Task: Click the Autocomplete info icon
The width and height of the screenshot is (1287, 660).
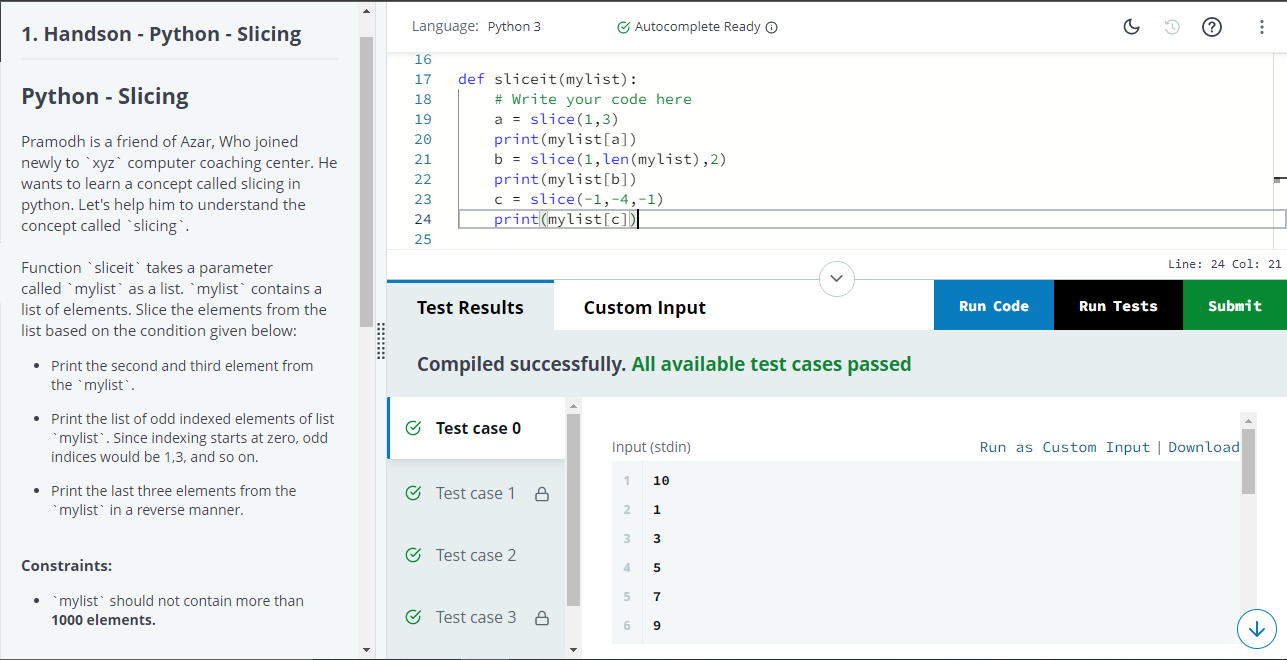Action: click(771, 27)
